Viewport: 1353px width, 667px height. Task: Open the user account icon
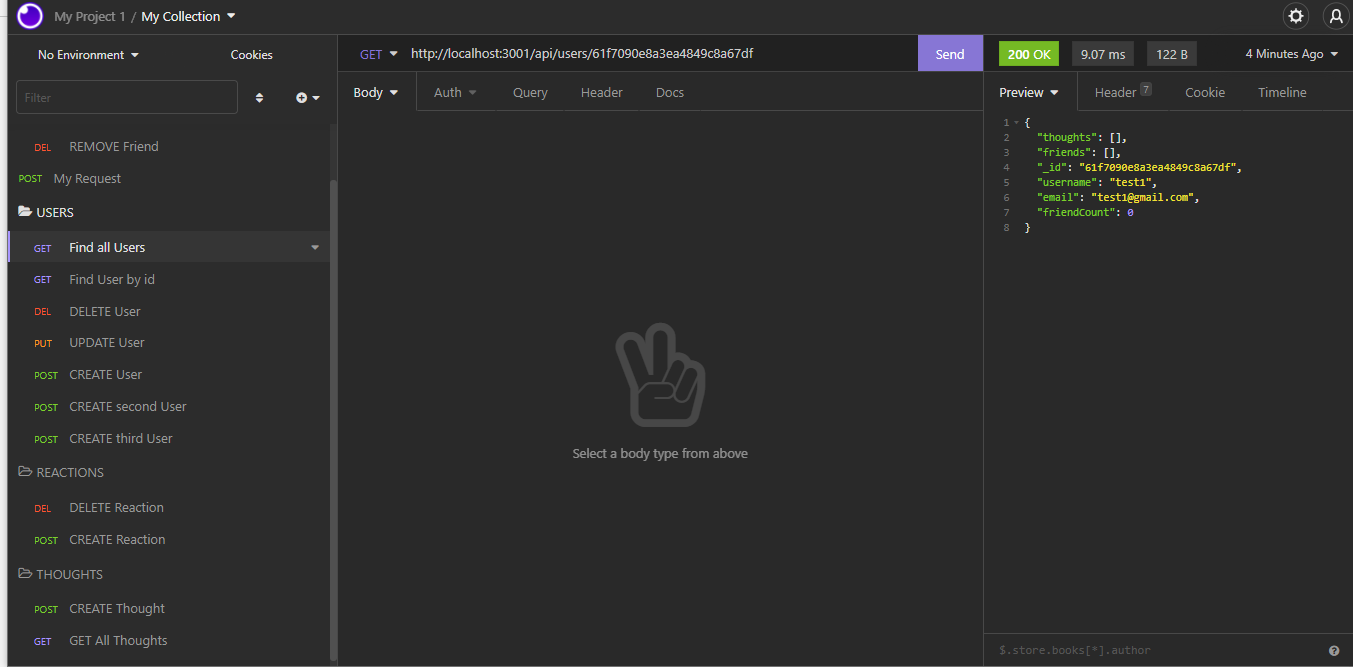(x=1336, y=16)
